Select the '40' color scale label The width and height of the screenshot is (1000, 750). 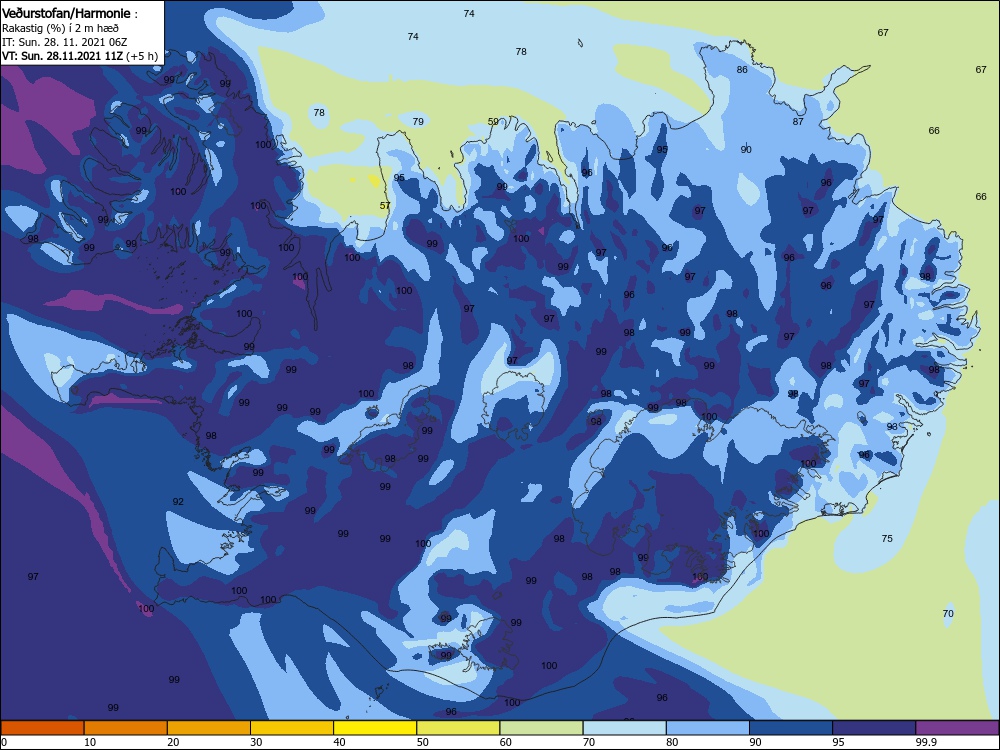339,742
